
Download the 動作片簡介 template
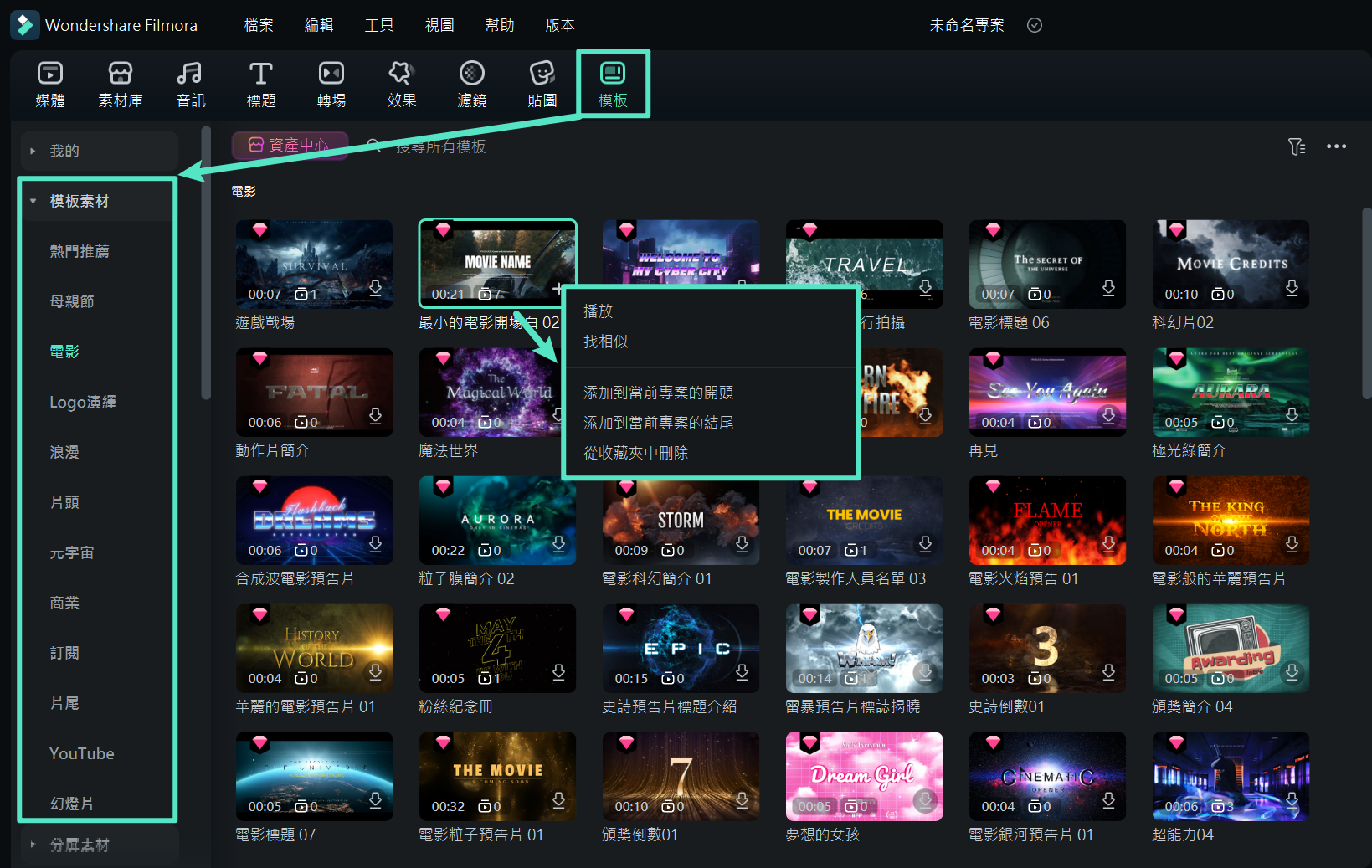tap(375, 416)
